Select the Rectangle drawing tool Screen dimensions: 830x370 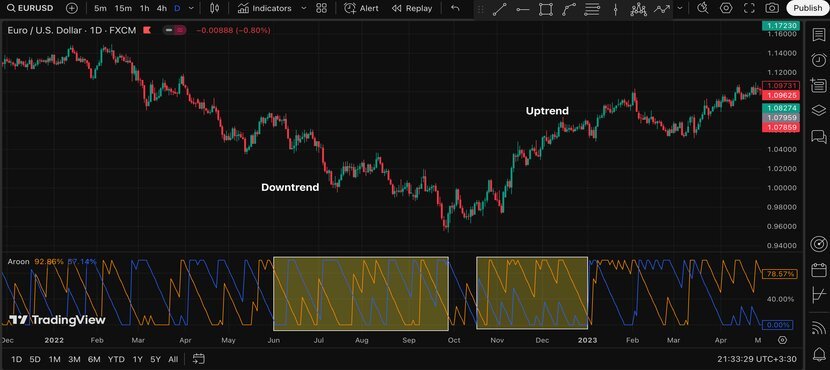click(x=545, y=9)
